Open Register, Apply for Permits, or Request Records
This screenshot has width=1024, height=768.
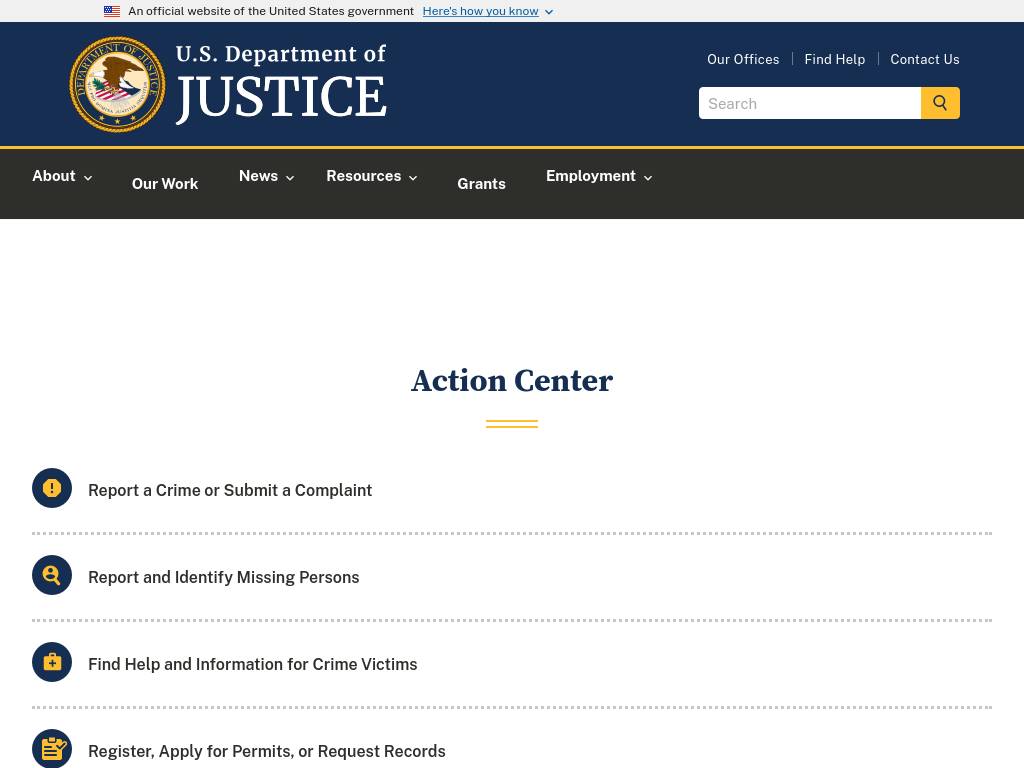click(266, 751)
